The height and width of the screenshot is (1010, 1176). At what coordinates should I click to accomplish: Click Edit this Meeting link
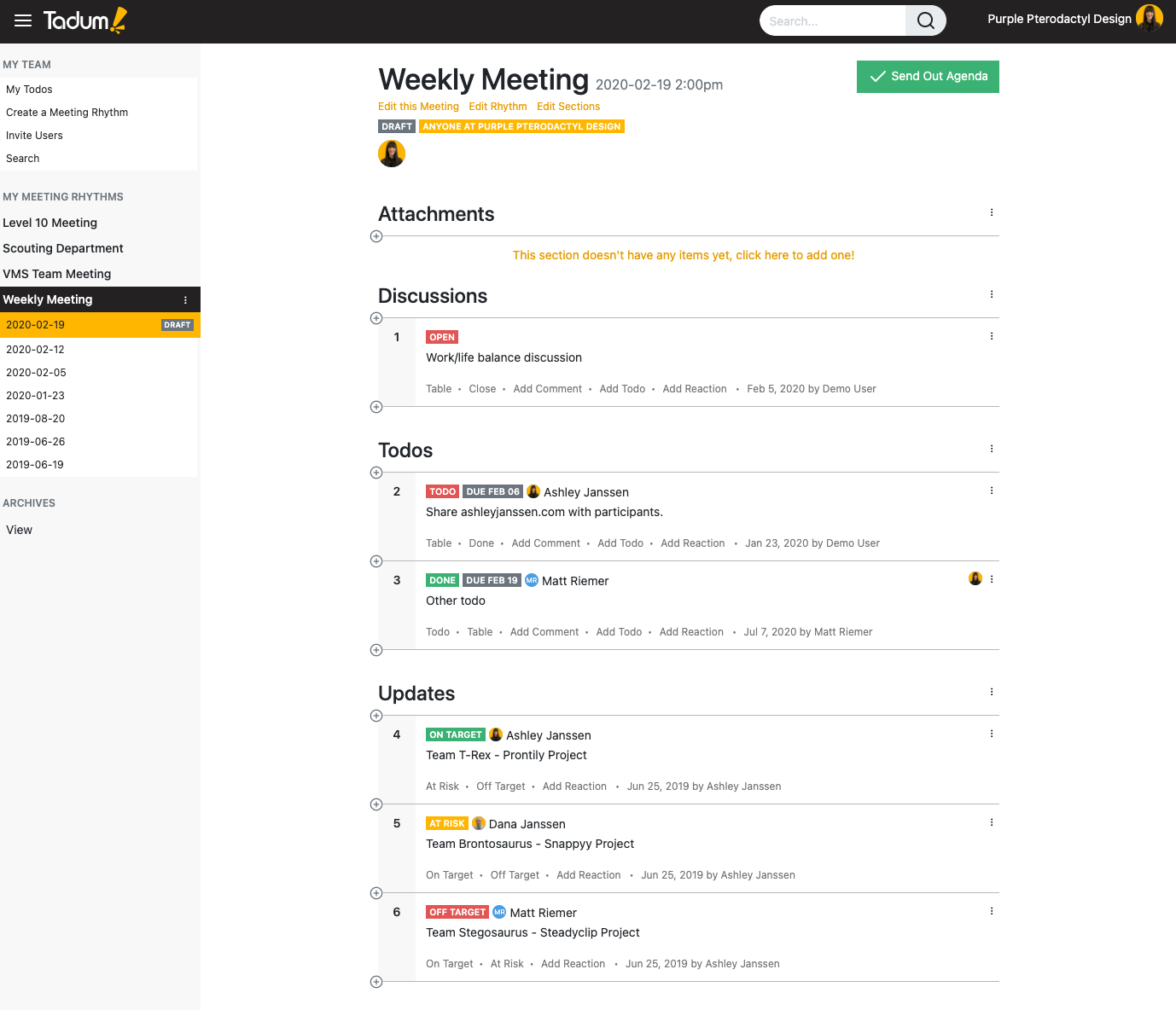click(418, 107)
